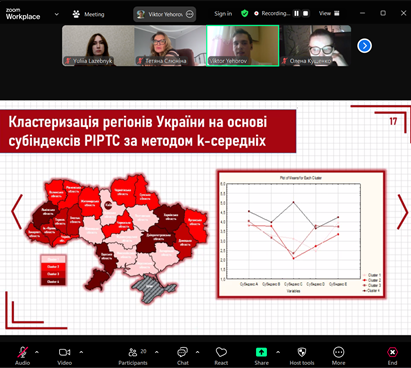Open the View layout menu
This screenshot has height=368, width=411.
[x=329, y=14]
